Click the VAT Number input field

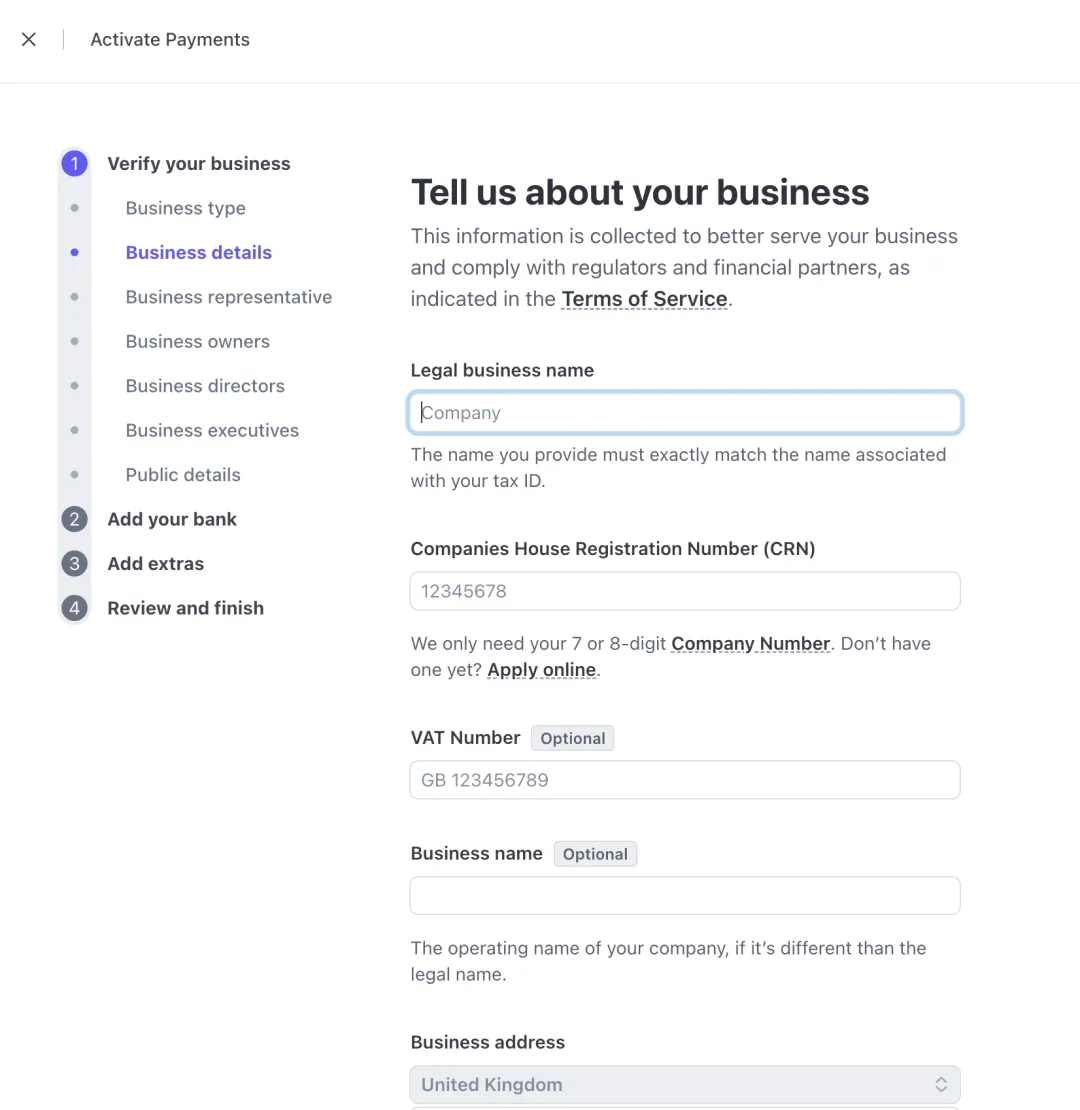click(685, 780)
